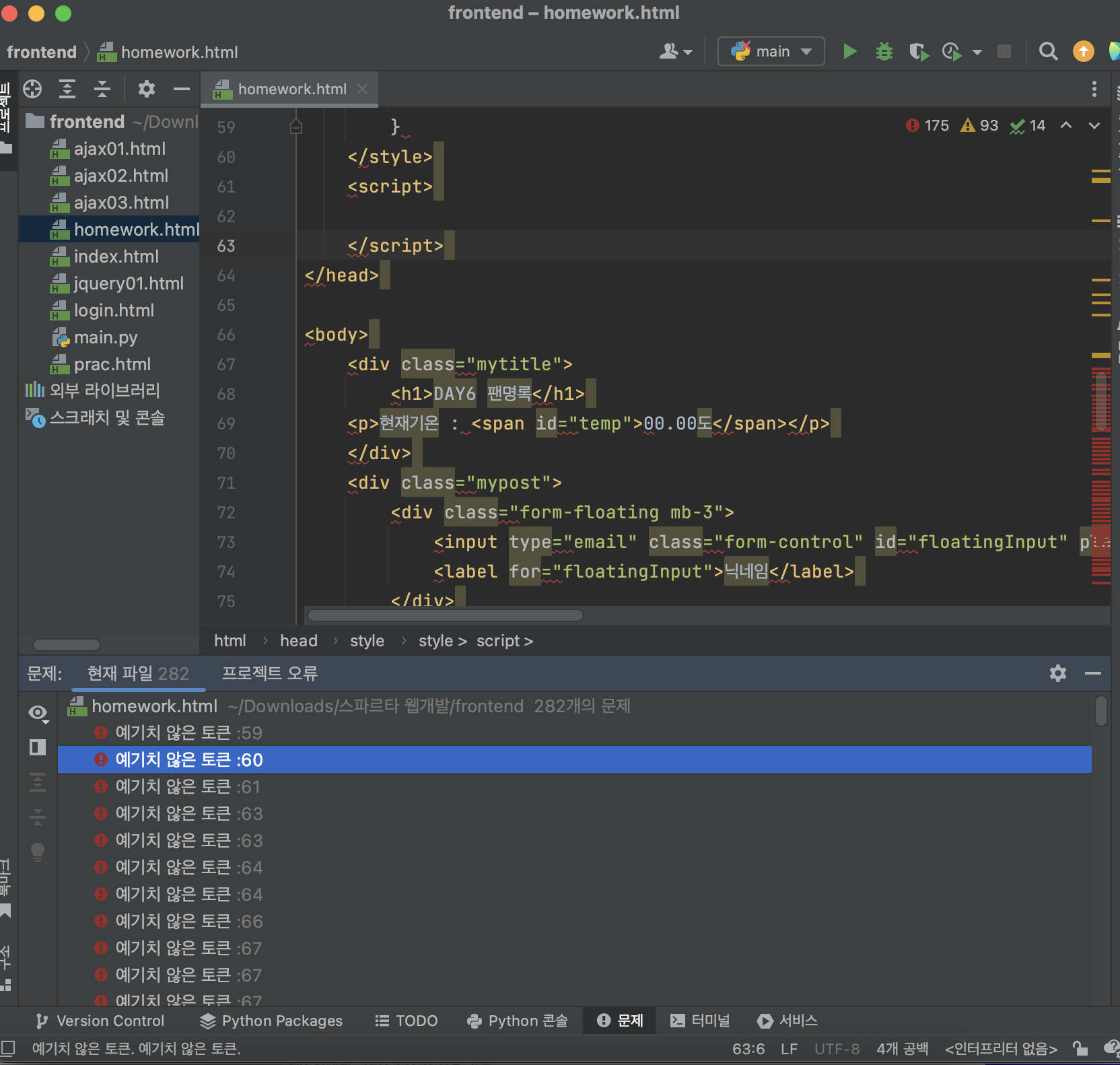Change line separator LF in status bar
The width and height of the screenshot is (1120, 1065).
(x=789, y=1049)
